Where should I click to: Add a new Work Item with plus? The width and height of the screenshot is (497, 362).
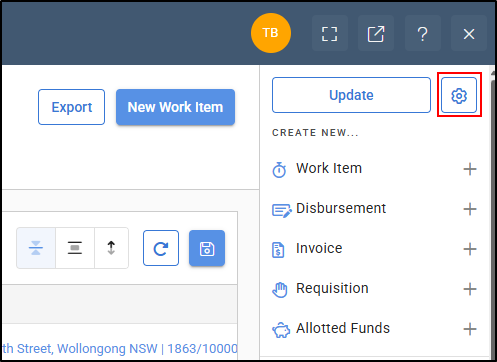(470, 169)
